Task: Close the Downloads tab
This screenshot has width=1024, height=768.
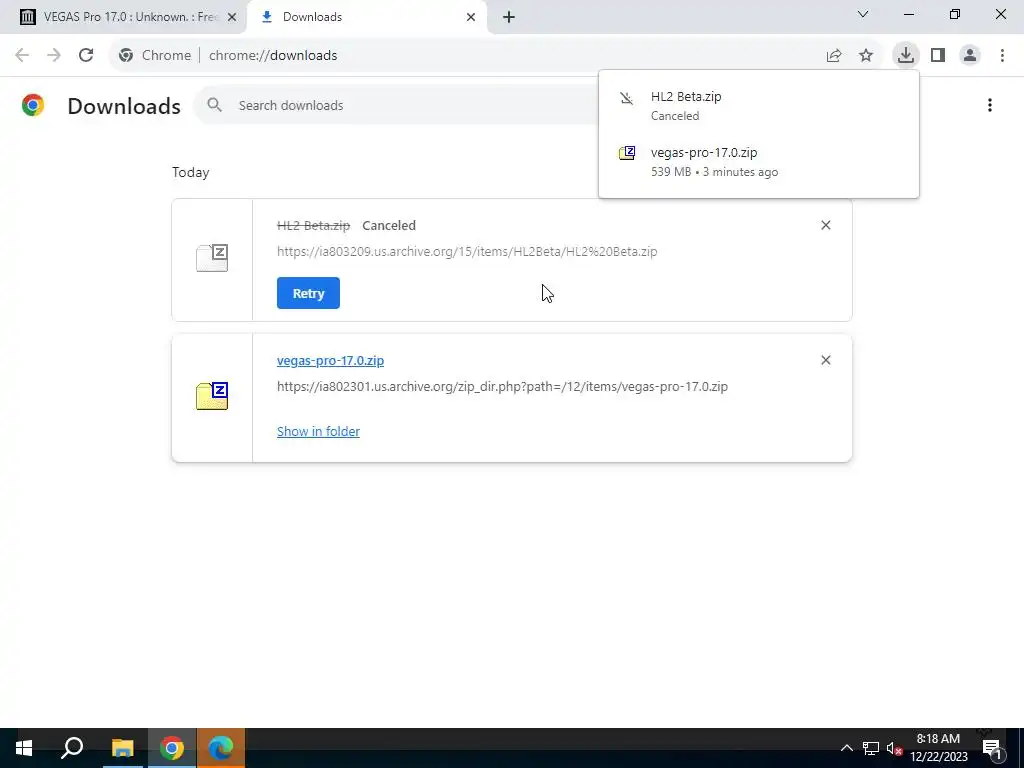Action: (x=471, y=17)
